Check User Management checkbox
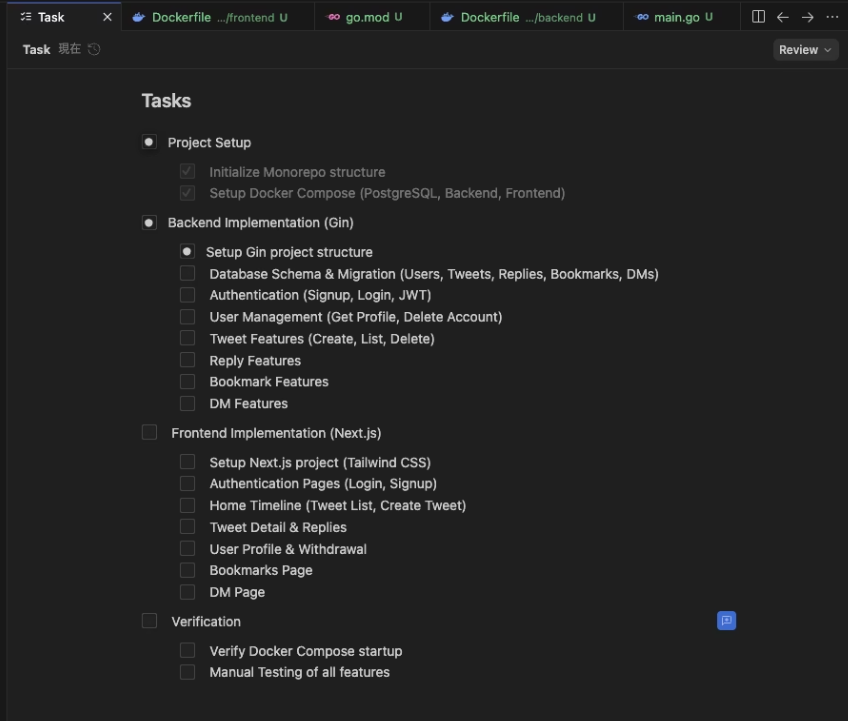848x721 pixels. click(x=187, y=316)
